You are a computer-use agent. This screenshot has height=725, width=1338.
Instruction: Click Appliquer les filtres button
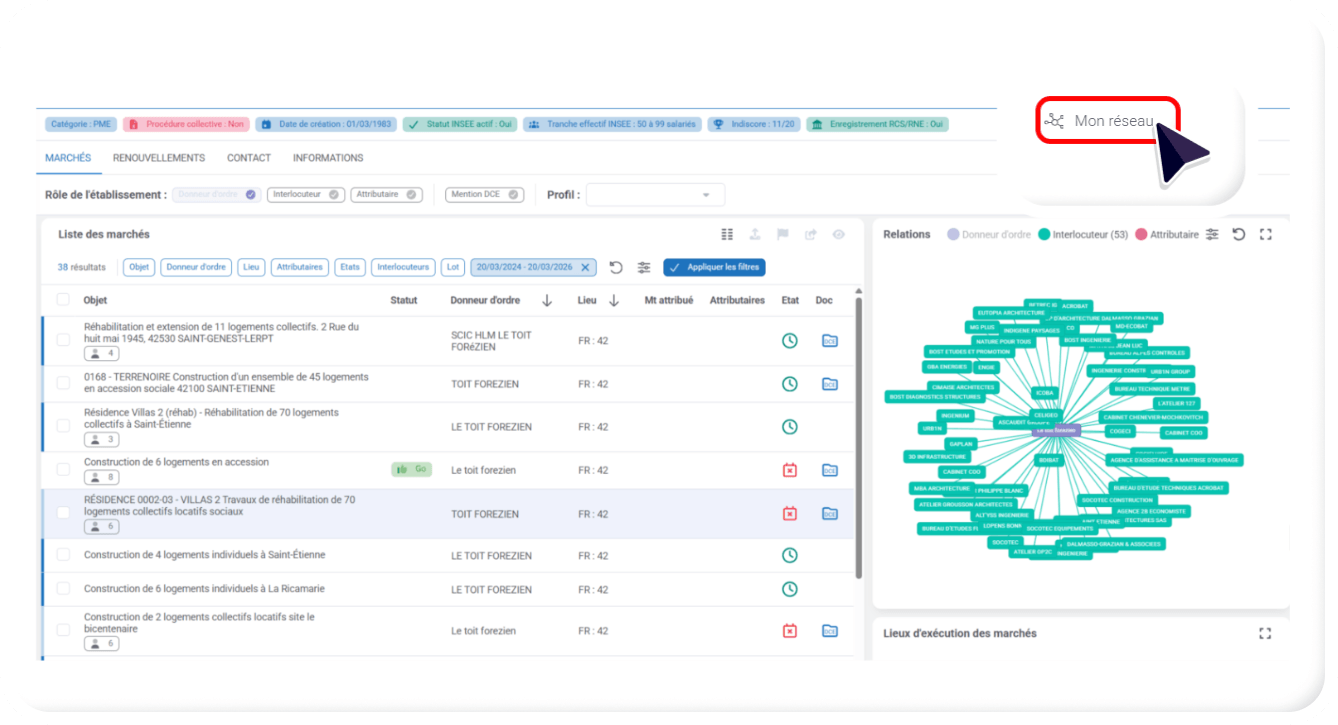tap(714, 267)
